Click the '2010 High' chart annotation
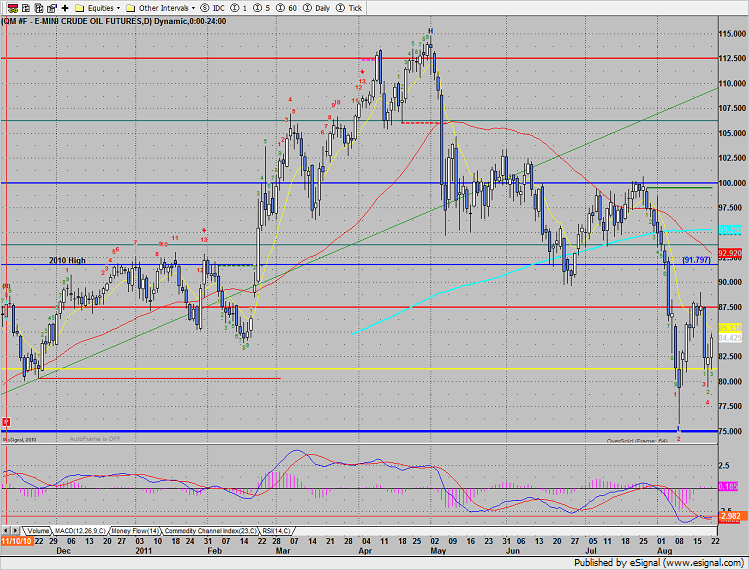This screenshot has width=749, height=570. (67, 260)
